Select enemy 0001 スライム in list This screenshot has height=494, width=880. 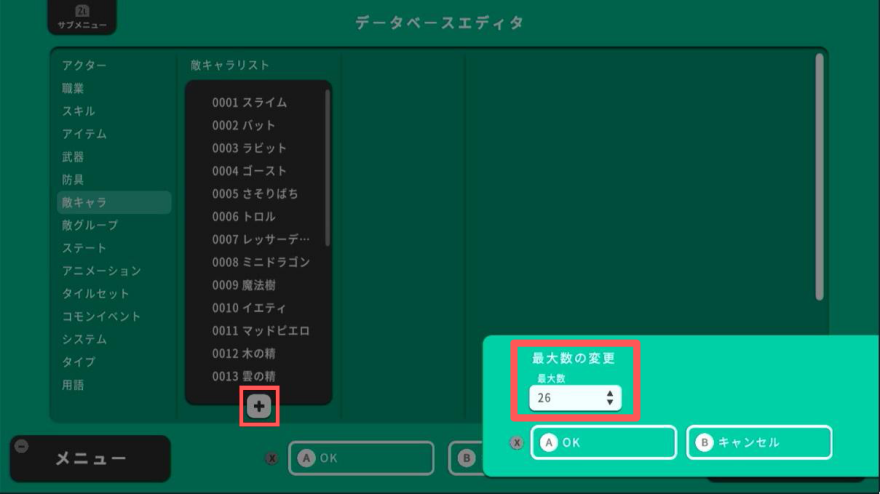(250, 102)
